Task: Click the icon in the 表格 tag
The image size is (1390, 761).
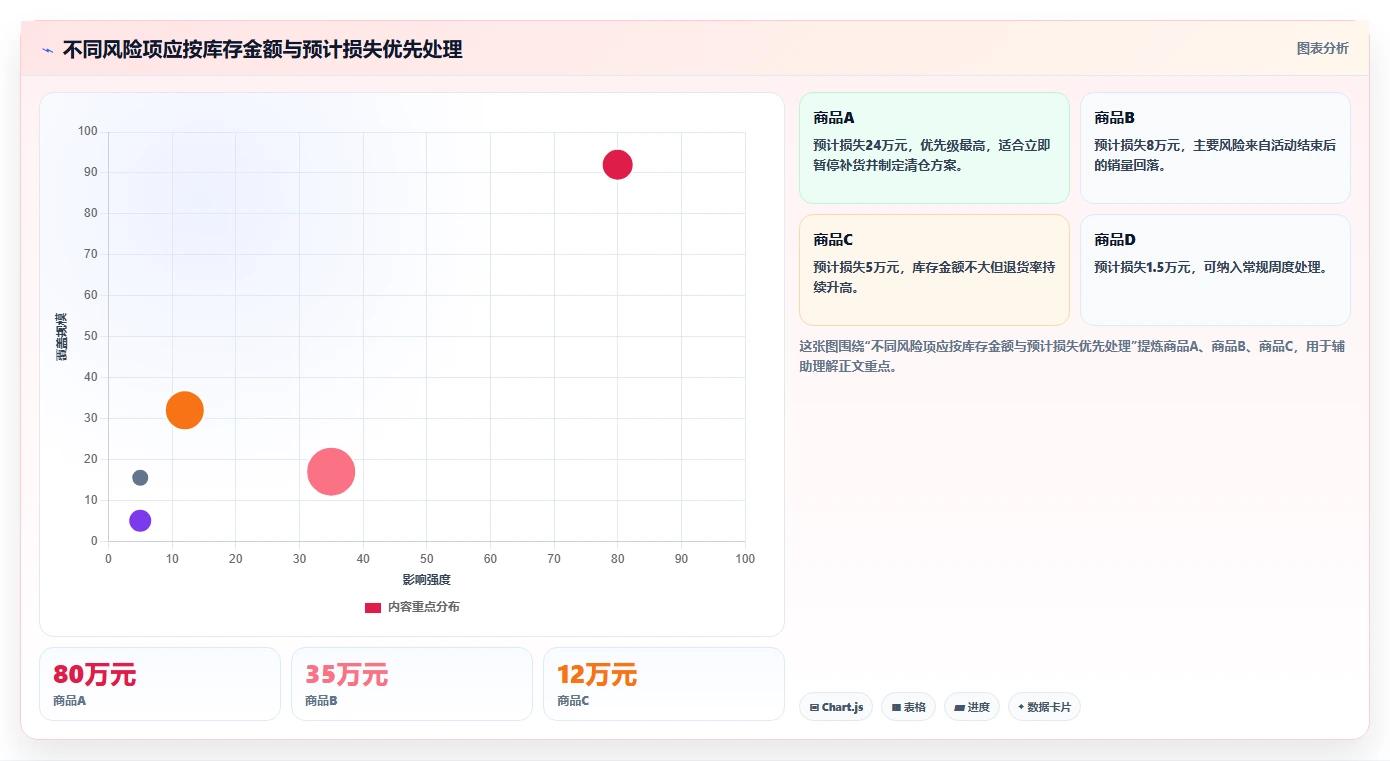Action: point(896,708)
